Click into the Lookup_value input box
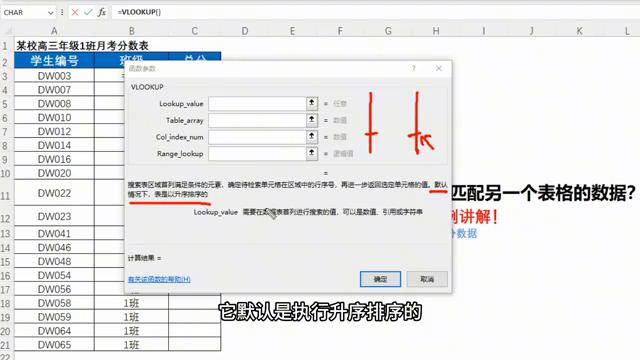This screenshot has width=640, height=360. point(258,104)
